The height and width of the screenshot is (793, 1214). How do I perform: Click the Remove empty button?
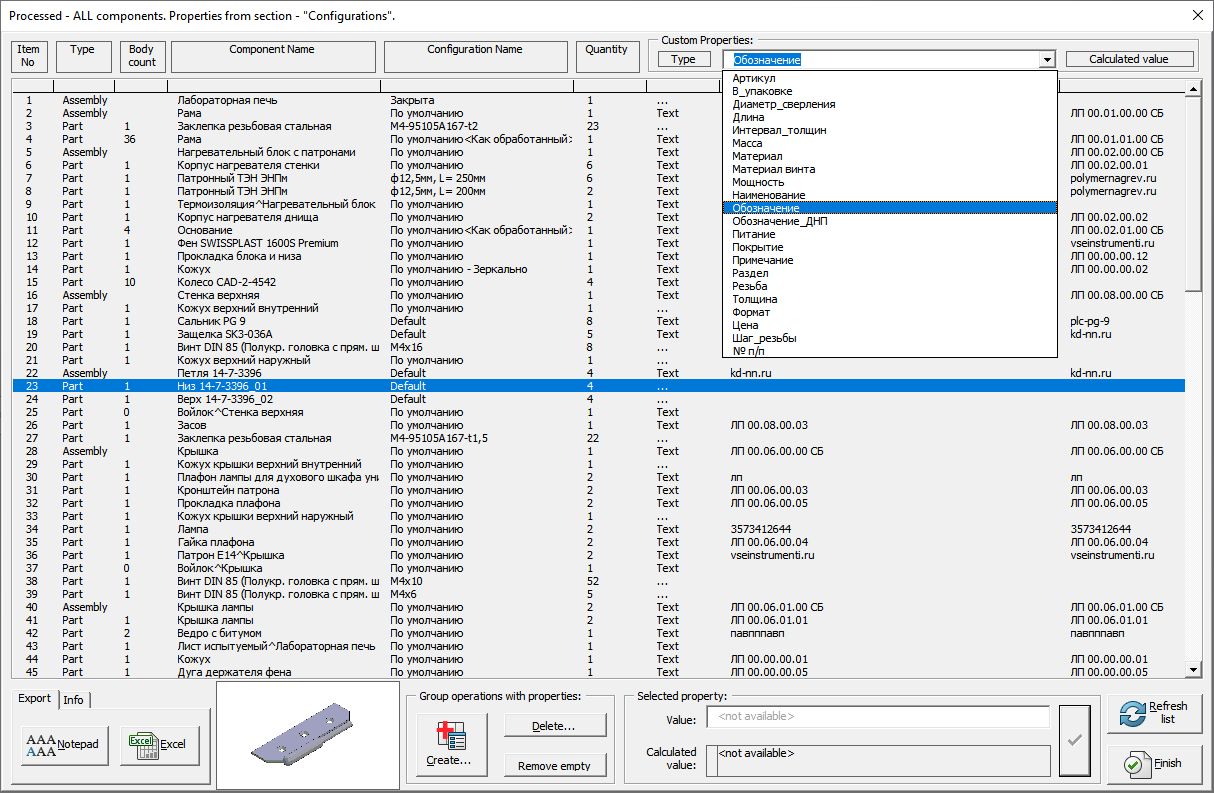(555, 766)
